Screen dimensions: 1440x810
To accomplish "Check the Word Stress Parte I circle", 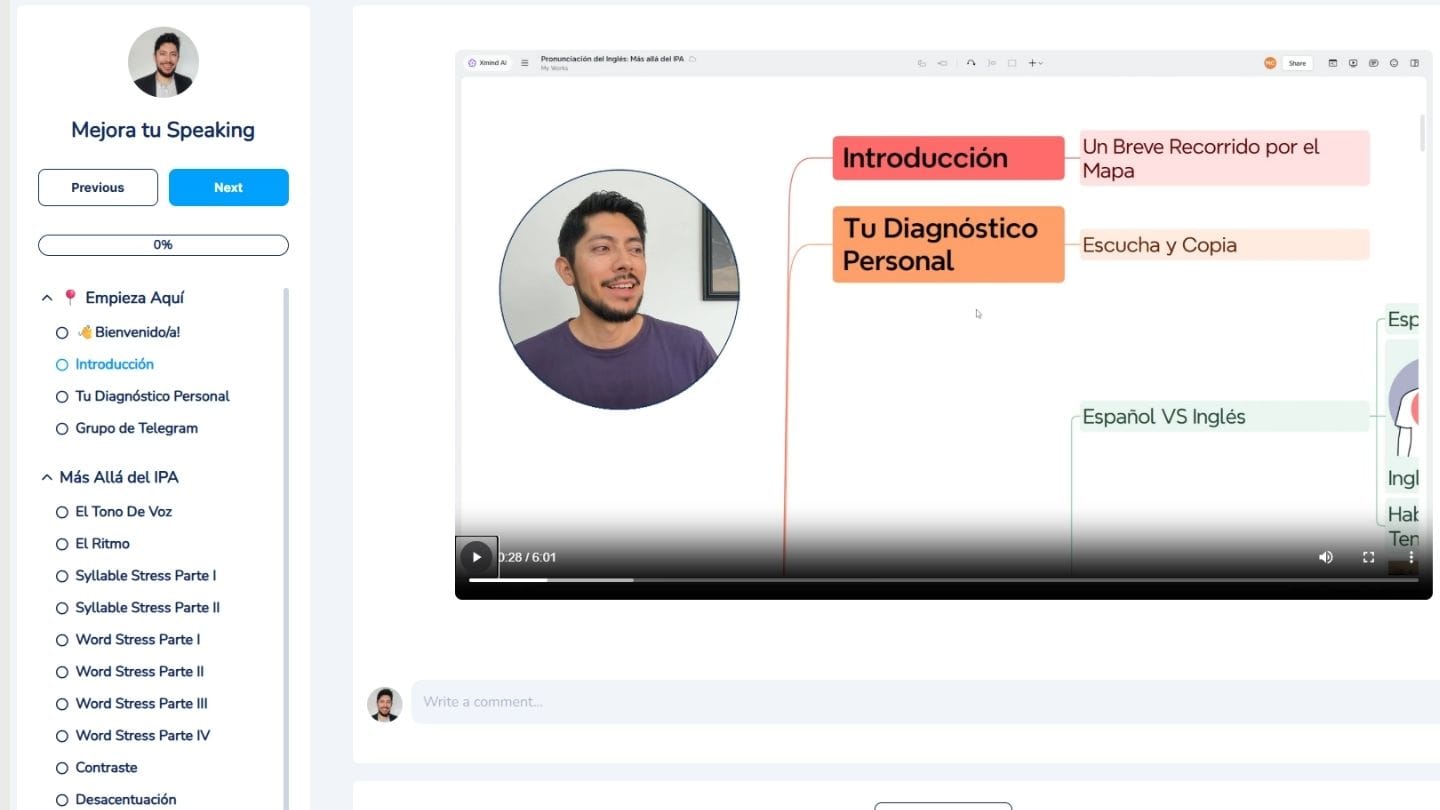I will pyautogui.click(x=62, y=640).
